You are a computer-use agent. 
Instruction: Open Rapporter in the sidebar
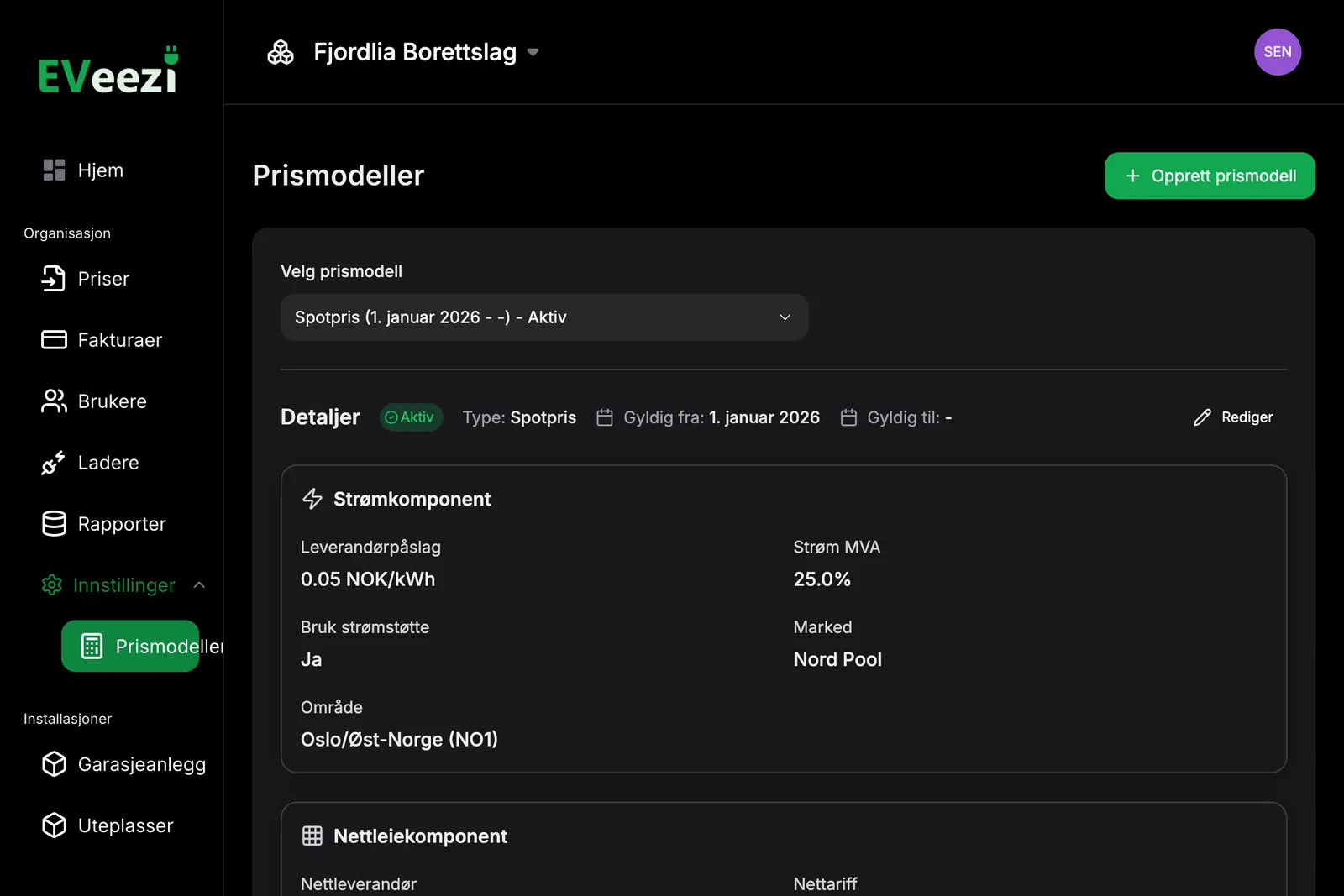(x=122, y=524)
